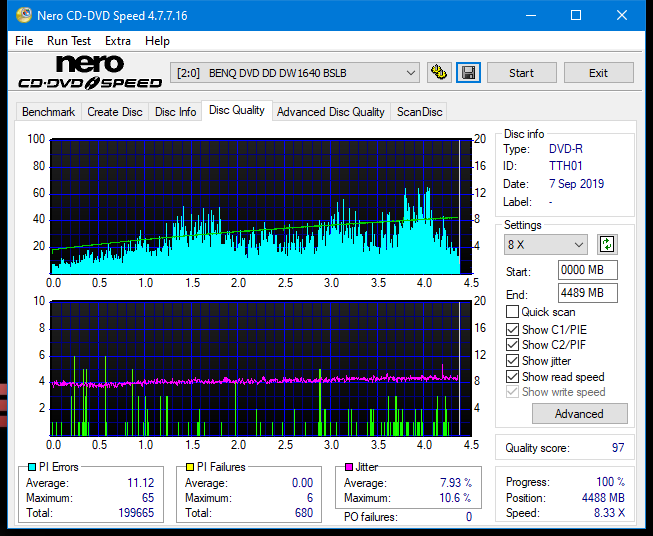Viewport: 653px width, 536px height.
Task: Switch to Advanced Disc Quality tab
Action: 331,112
